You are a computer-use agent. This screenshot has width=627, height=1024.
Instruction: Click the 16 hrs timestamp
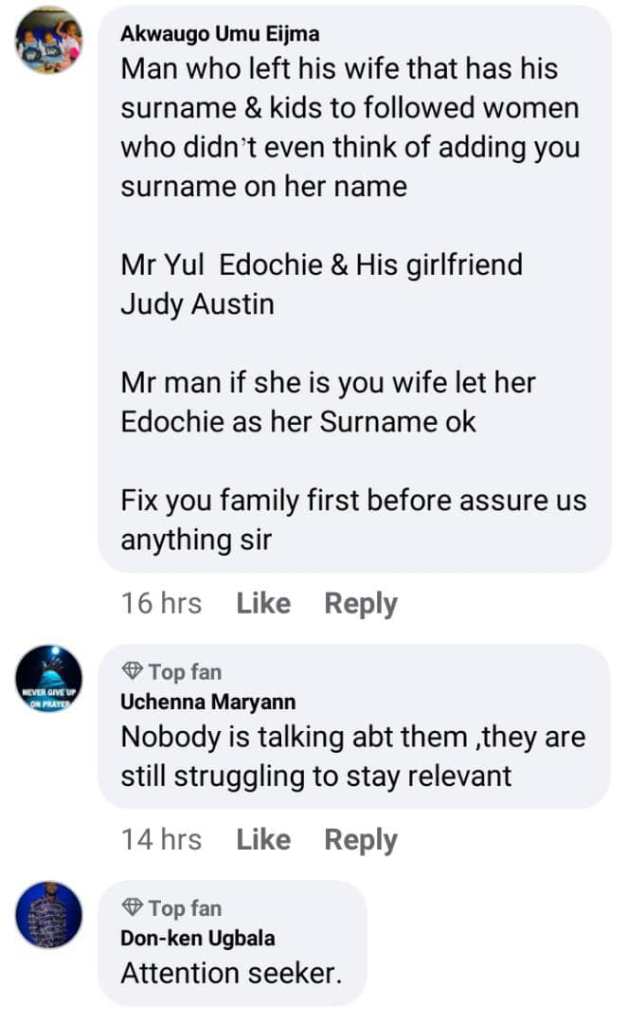pos(161,603)
